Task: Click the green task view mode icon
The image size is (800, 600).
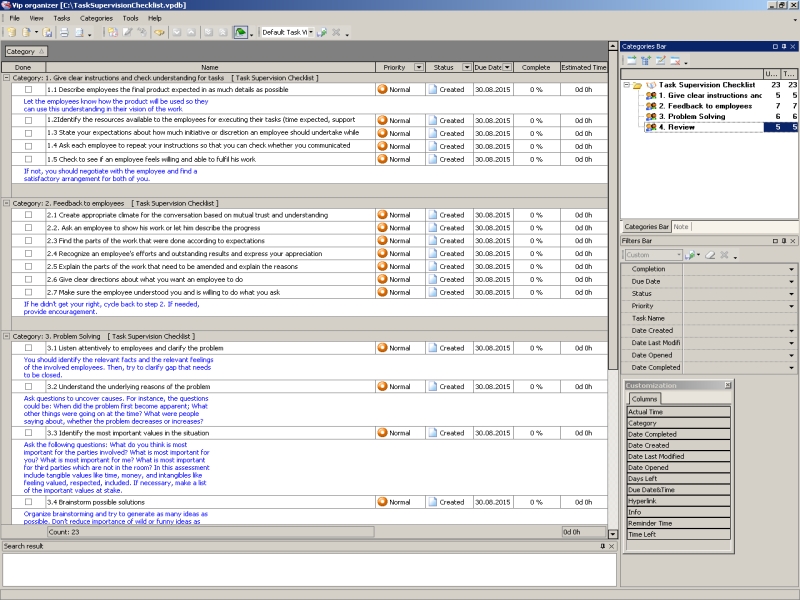Action: pos(241,32)
